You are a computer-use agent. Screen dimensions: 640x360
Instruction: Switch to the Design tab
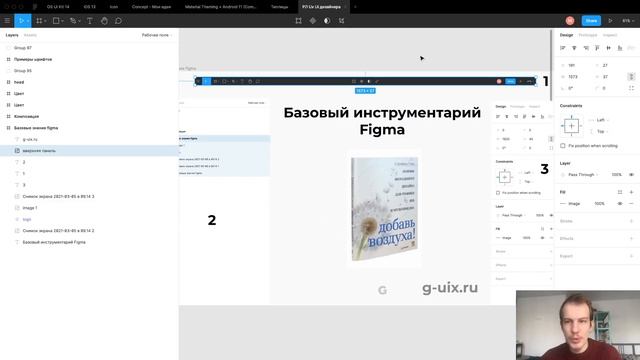pyautogui.click(x=567, y=35)
